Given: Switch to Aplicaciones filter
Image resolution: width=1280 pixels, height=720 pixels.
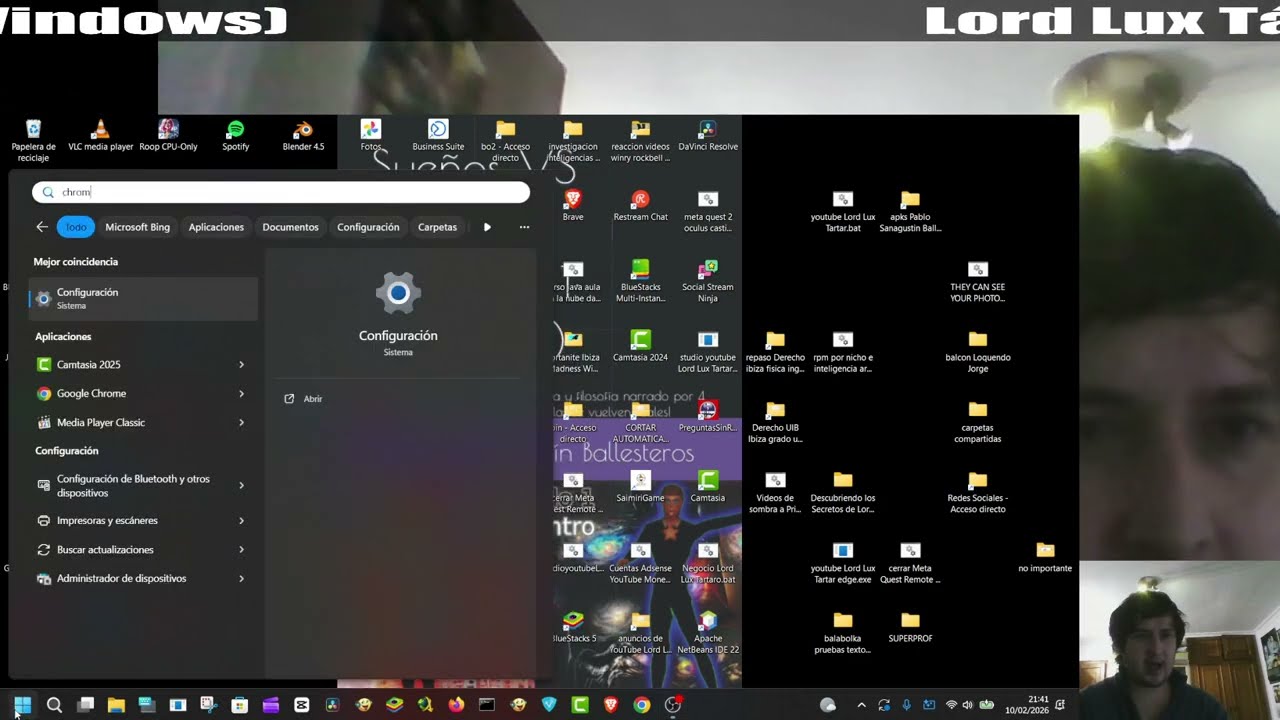Looking at the screenshot, I should (x=216, y=227).
